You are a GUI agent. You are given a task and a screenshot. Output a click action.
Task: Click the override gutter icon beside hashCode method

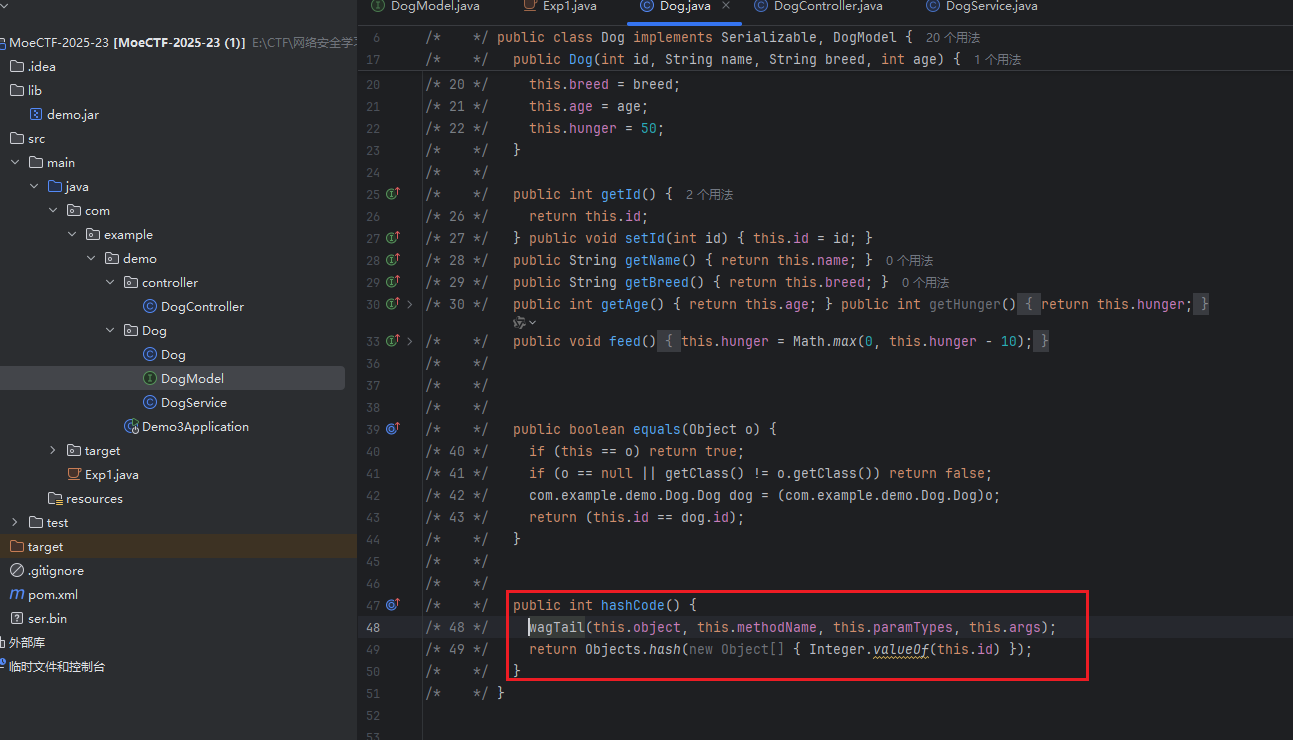[392, 605]
